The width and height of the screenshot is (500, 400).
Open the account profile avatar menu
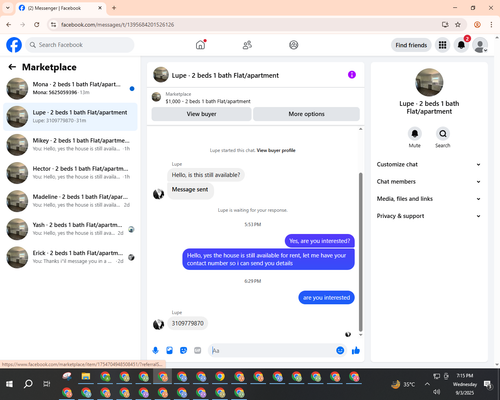(480, 45)
